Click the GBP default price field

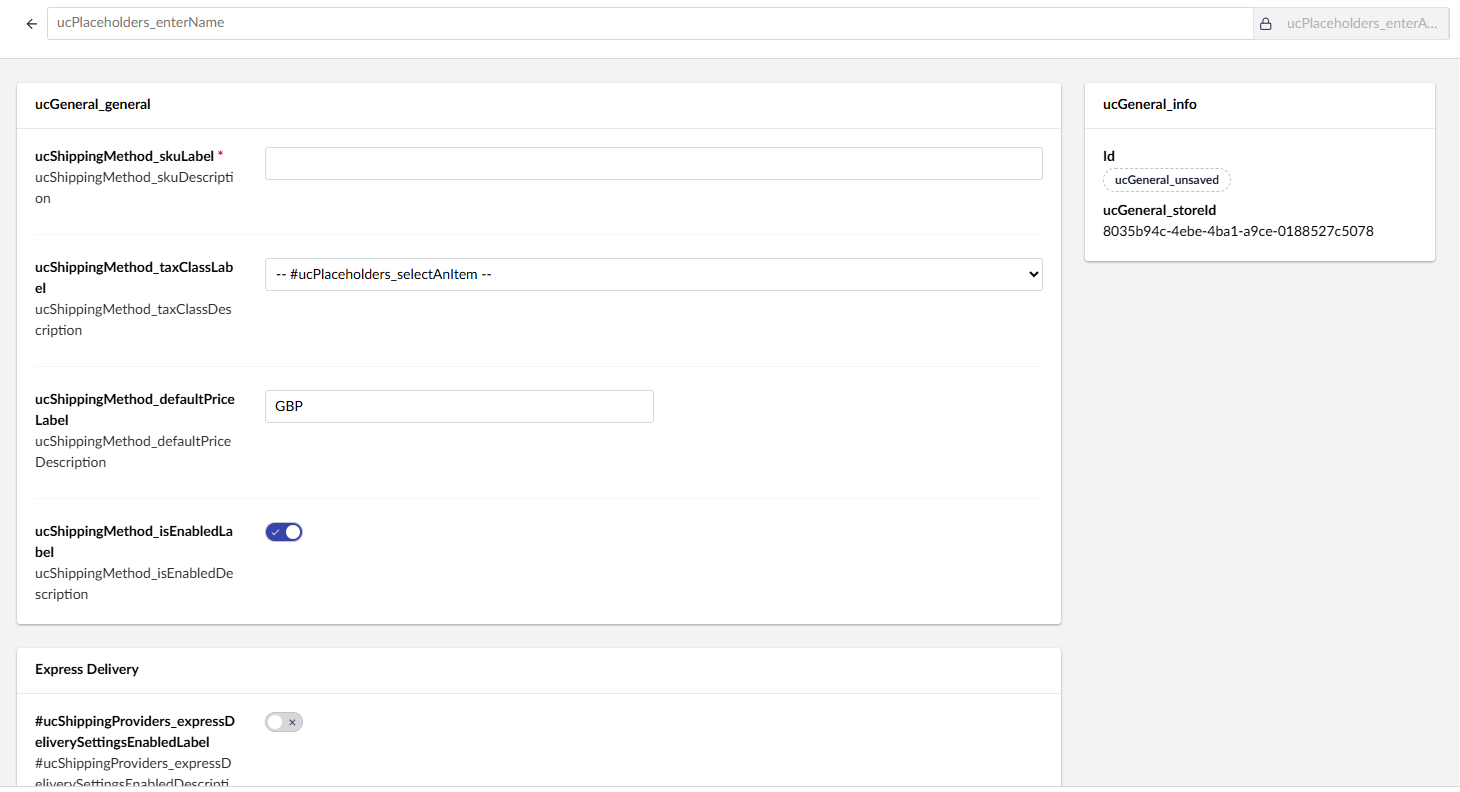pos(459,407)
